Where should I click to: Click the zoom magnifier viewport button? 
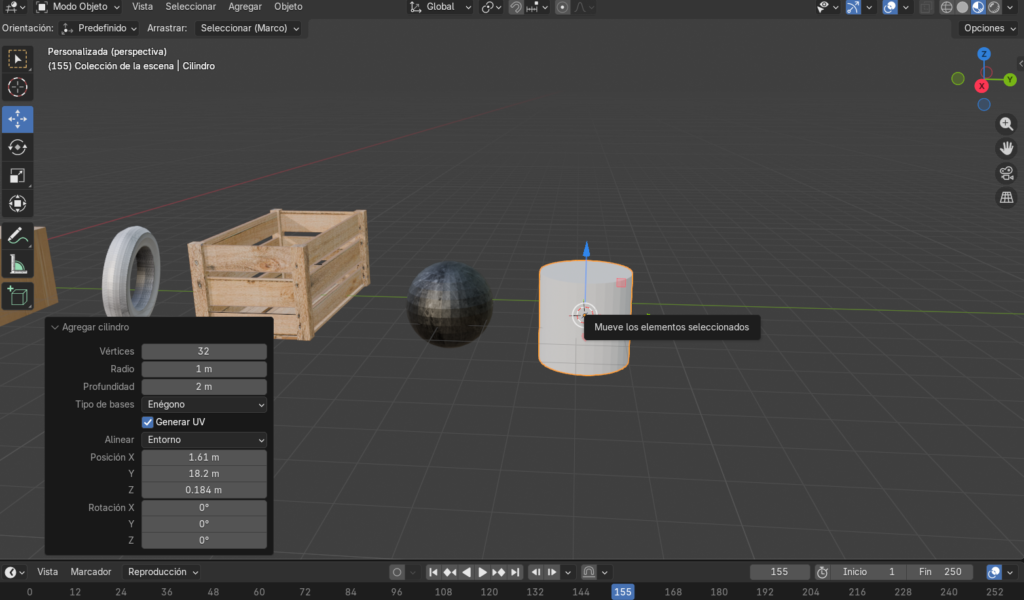pos(1007,124)
